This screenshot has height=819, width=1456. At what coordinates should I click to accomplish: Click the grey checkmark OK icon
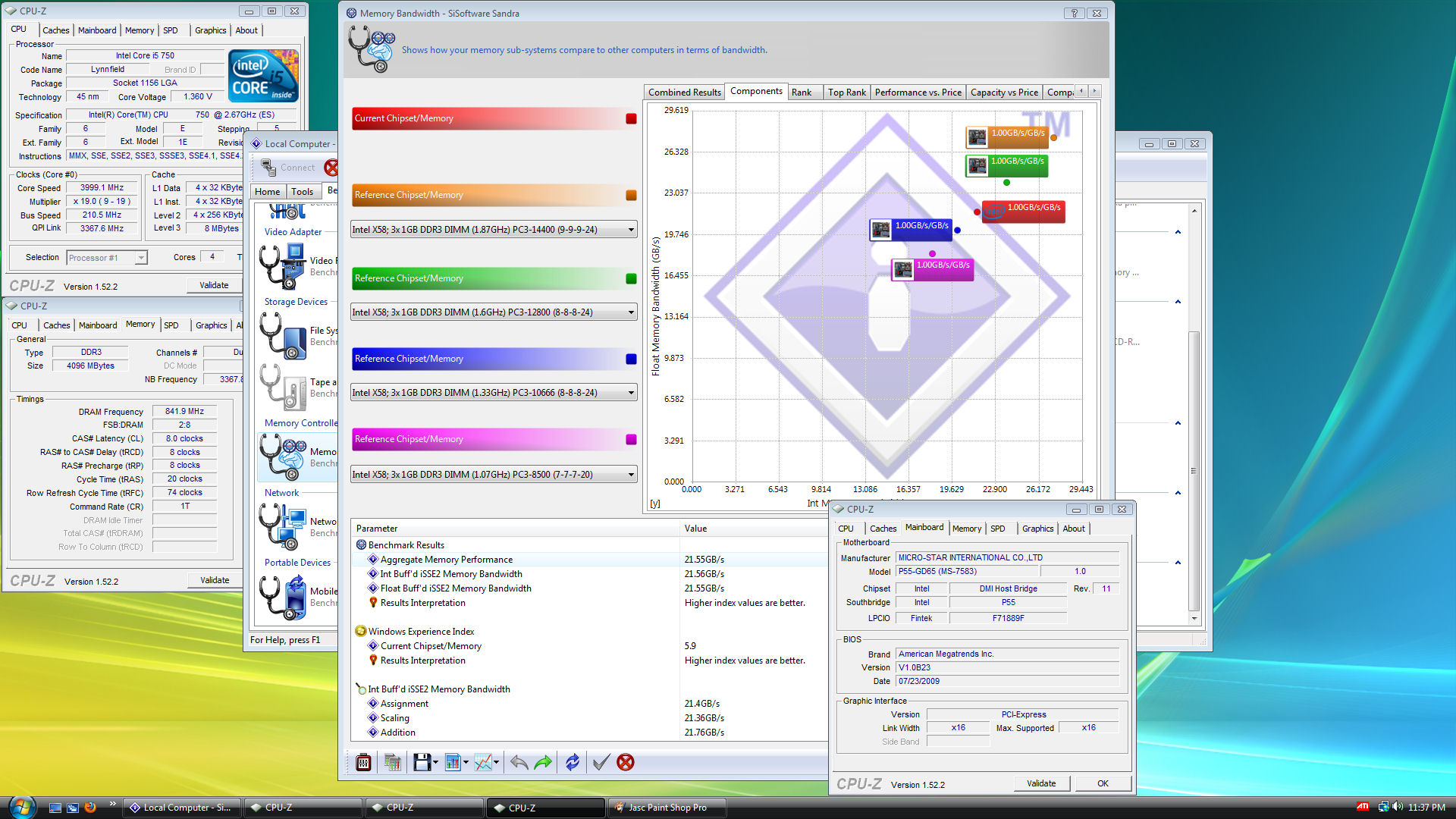coord(601,762)
